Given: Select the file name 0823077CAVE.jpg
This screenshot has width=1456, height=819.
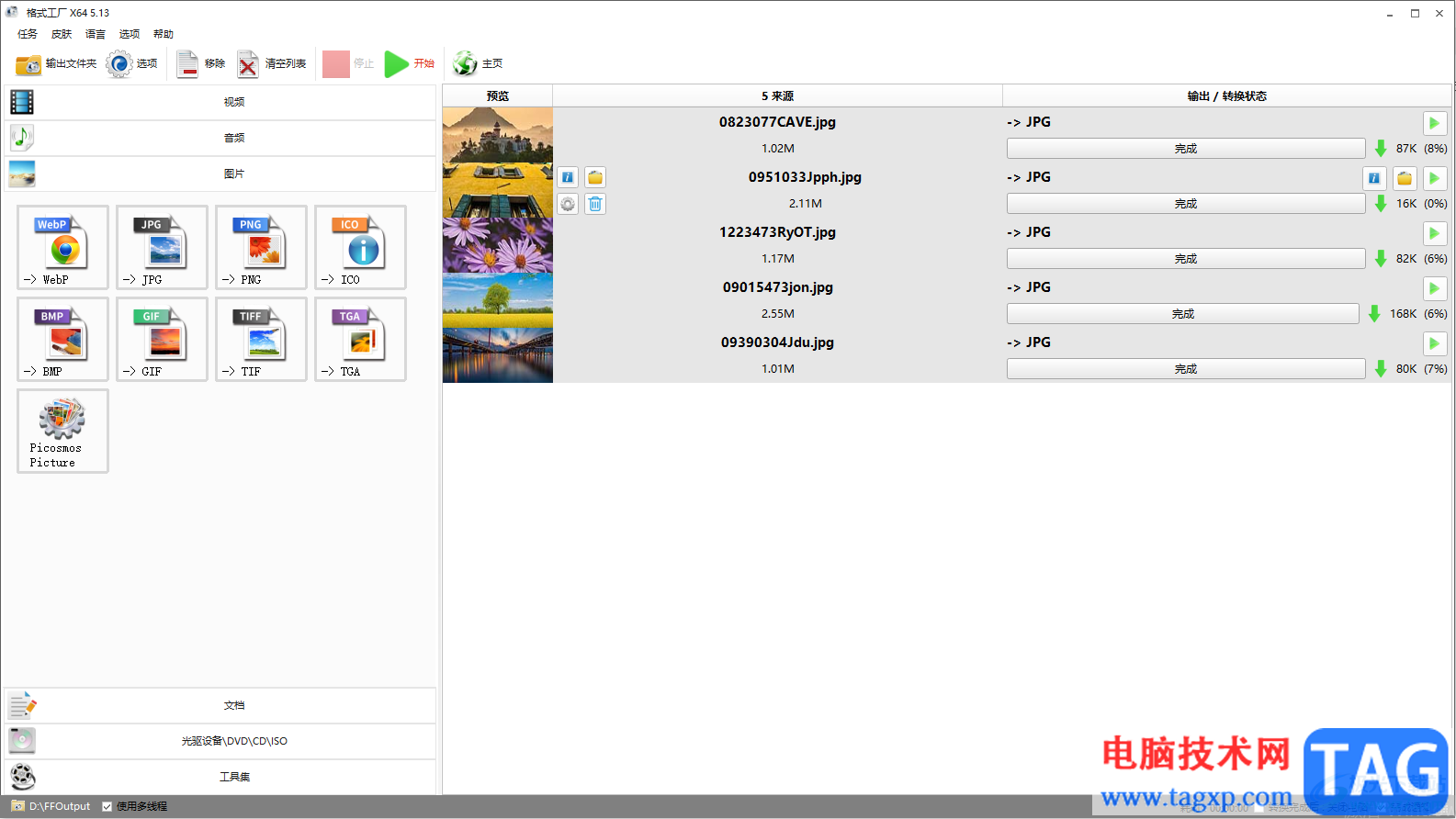Looking at the screenshot, I should (777, 122).
